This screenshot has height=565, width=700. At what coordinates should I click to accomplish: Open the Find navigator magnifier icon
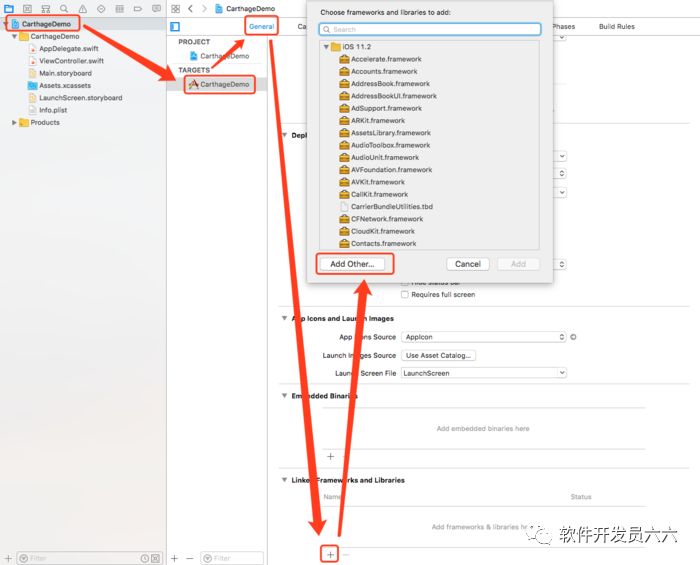tap(64, 8)
